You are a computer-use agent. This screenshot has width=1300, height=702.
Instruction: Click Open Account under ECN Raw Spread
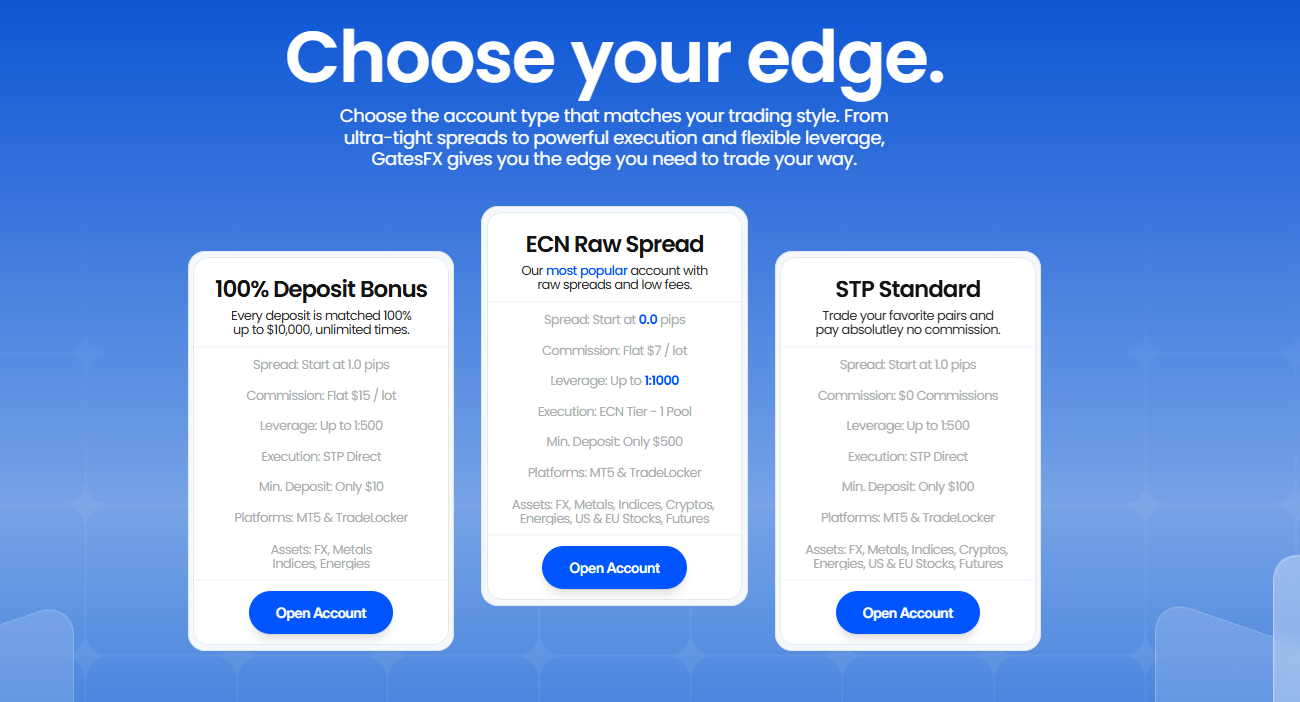[614, 568]
